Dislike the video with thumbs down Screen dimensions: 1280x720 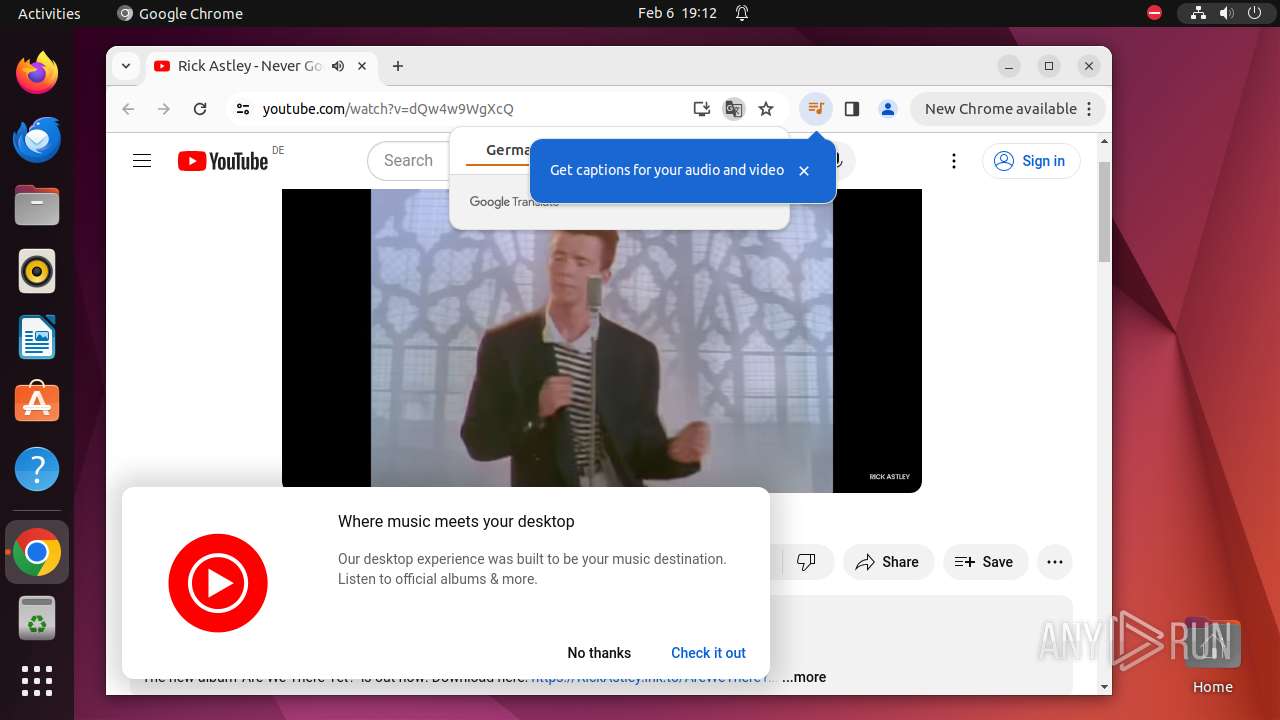[806, 562]
